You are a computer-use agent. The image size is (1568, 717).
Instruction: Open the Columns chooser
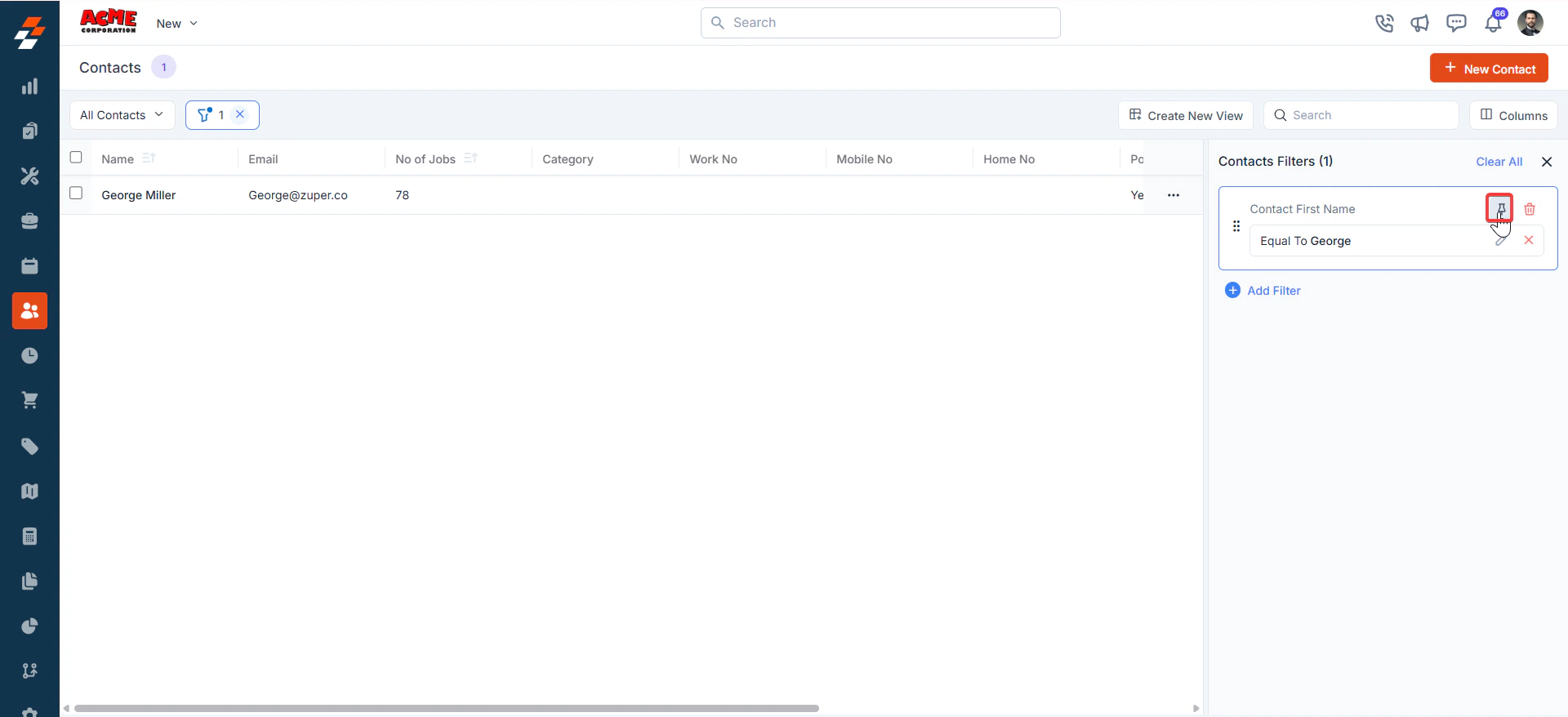pyautogui.click(x=1513, y=115)
